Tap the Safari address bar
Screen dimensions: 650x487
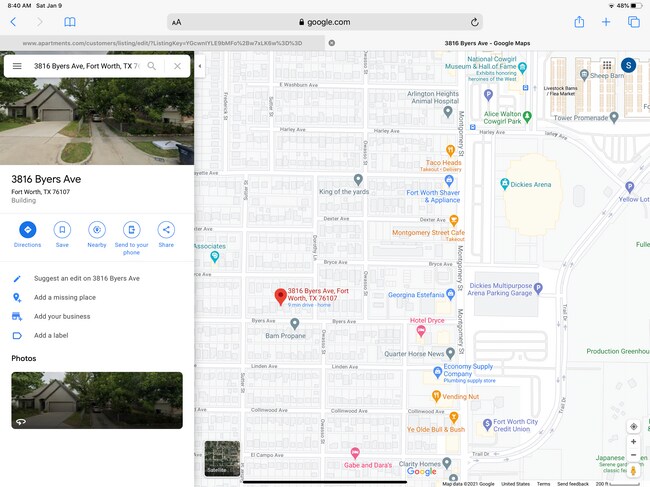(x=325, y=21)
